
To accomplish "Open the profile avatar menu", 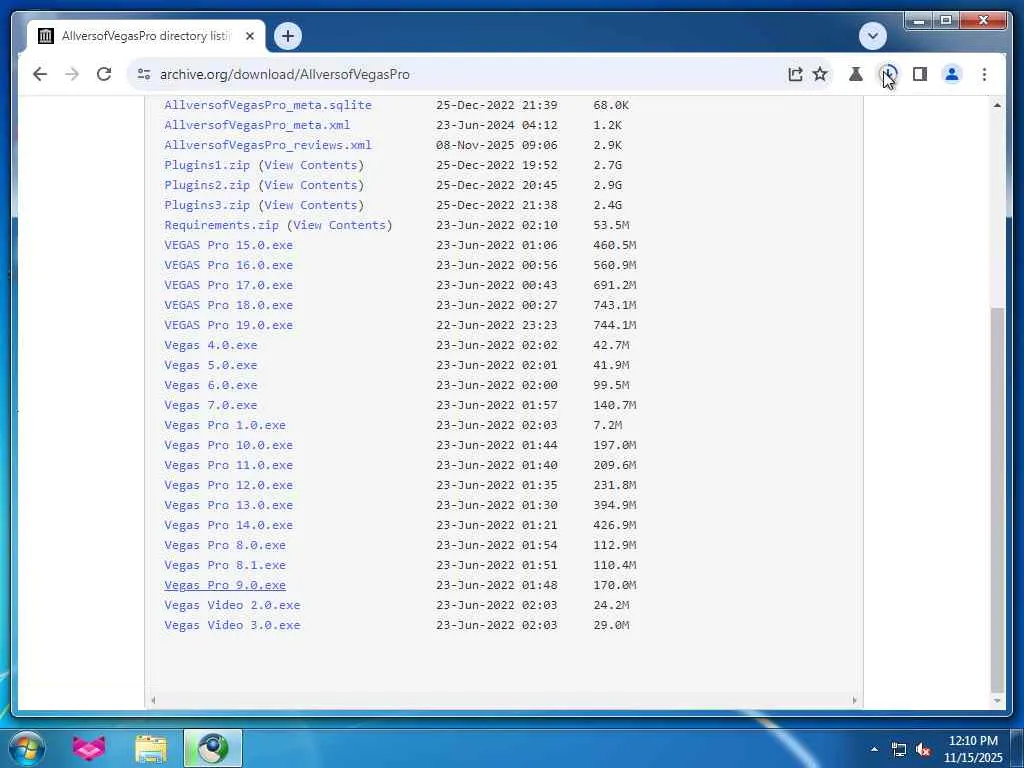I will pyautogui.click(x=952, y=74).
